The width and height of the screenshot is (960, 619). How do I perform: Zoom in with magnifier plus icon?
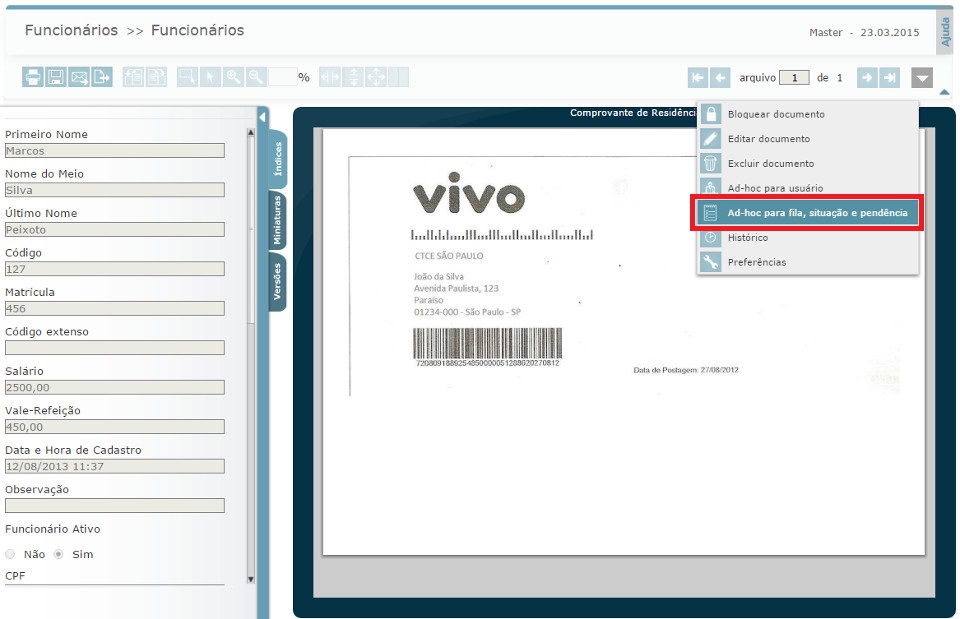(x=233, y=77)
